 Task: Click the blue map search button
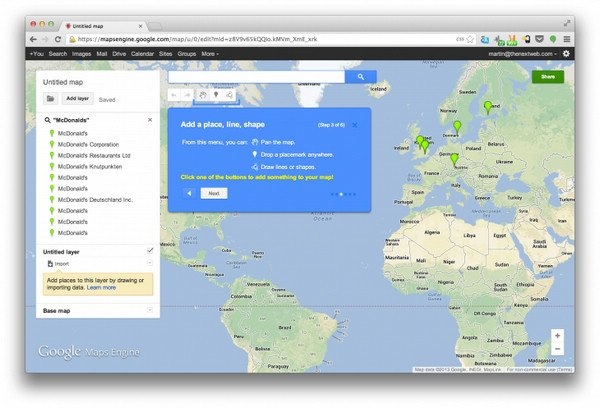(x=360, y=77)
